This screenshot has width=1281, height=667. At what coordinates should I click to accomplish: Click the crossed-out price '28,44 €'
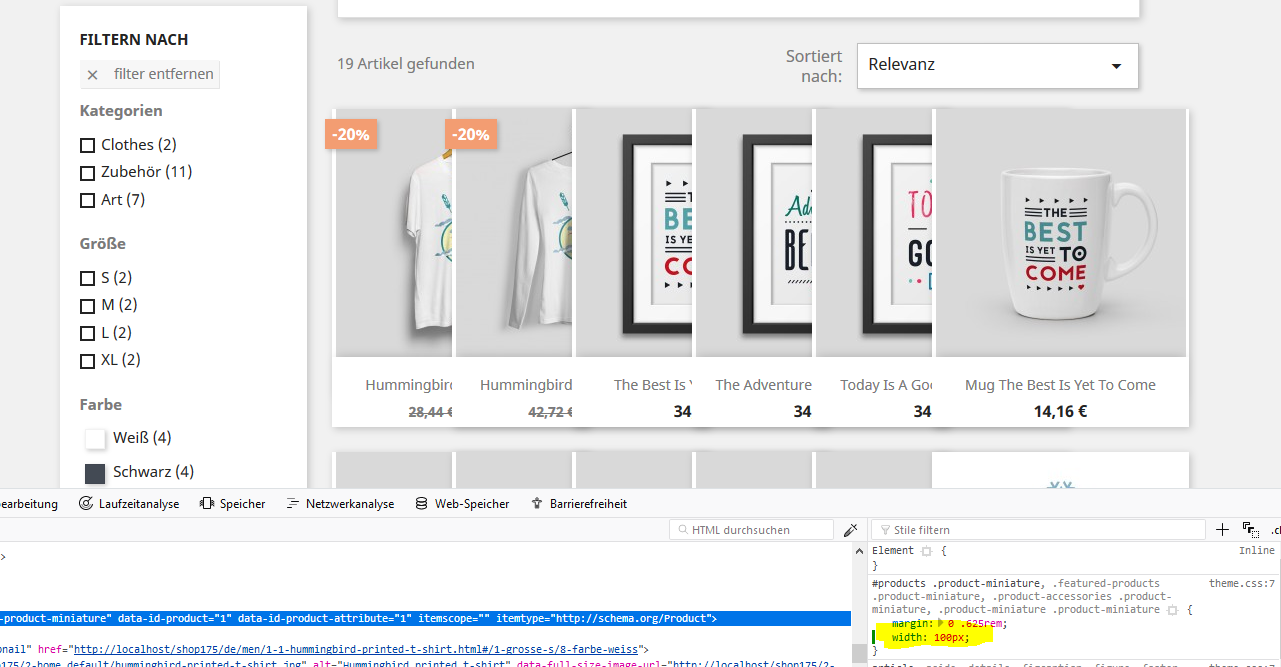(431, 411)
